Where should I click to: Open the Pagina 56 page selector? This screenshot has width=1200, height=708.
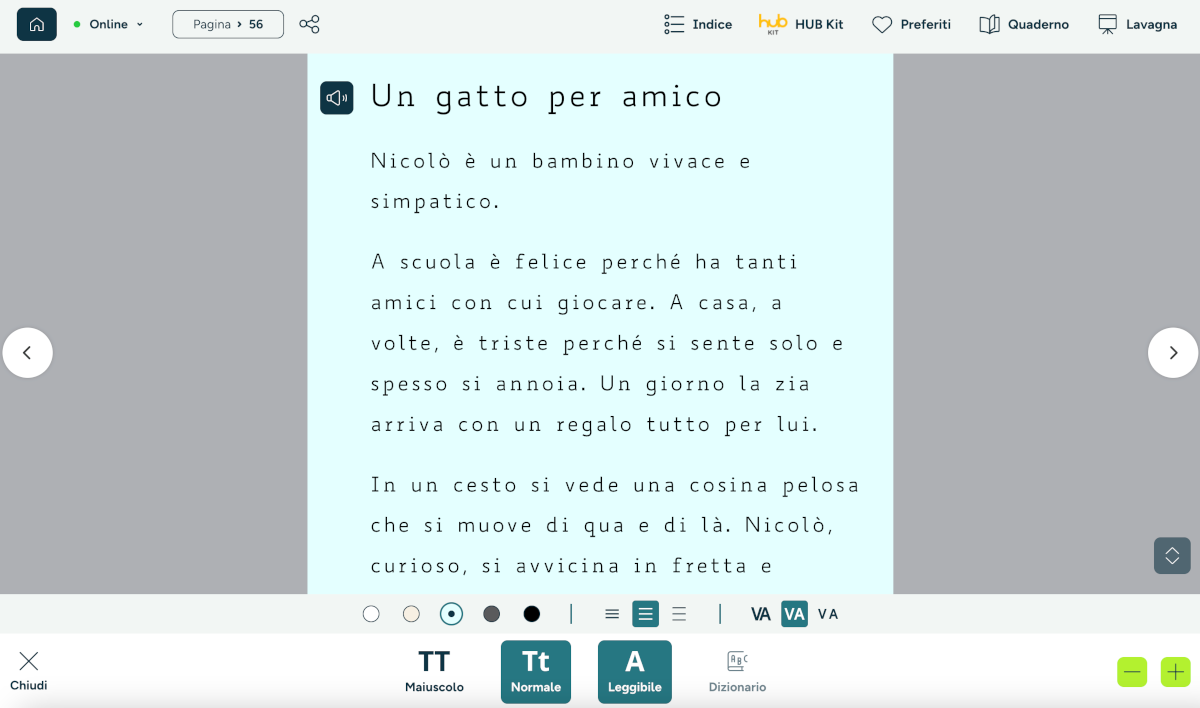click(x=228, y=24)
